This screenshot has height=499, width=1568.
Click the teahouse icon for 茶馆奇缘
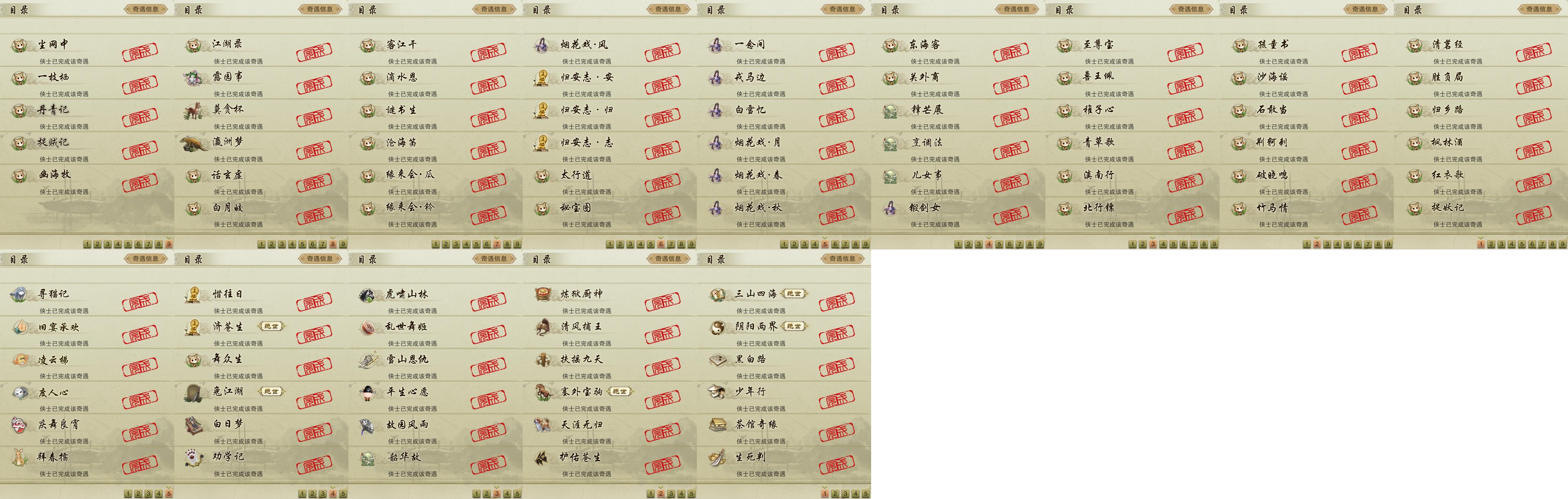pyautogui.click(x=717, y=425)
